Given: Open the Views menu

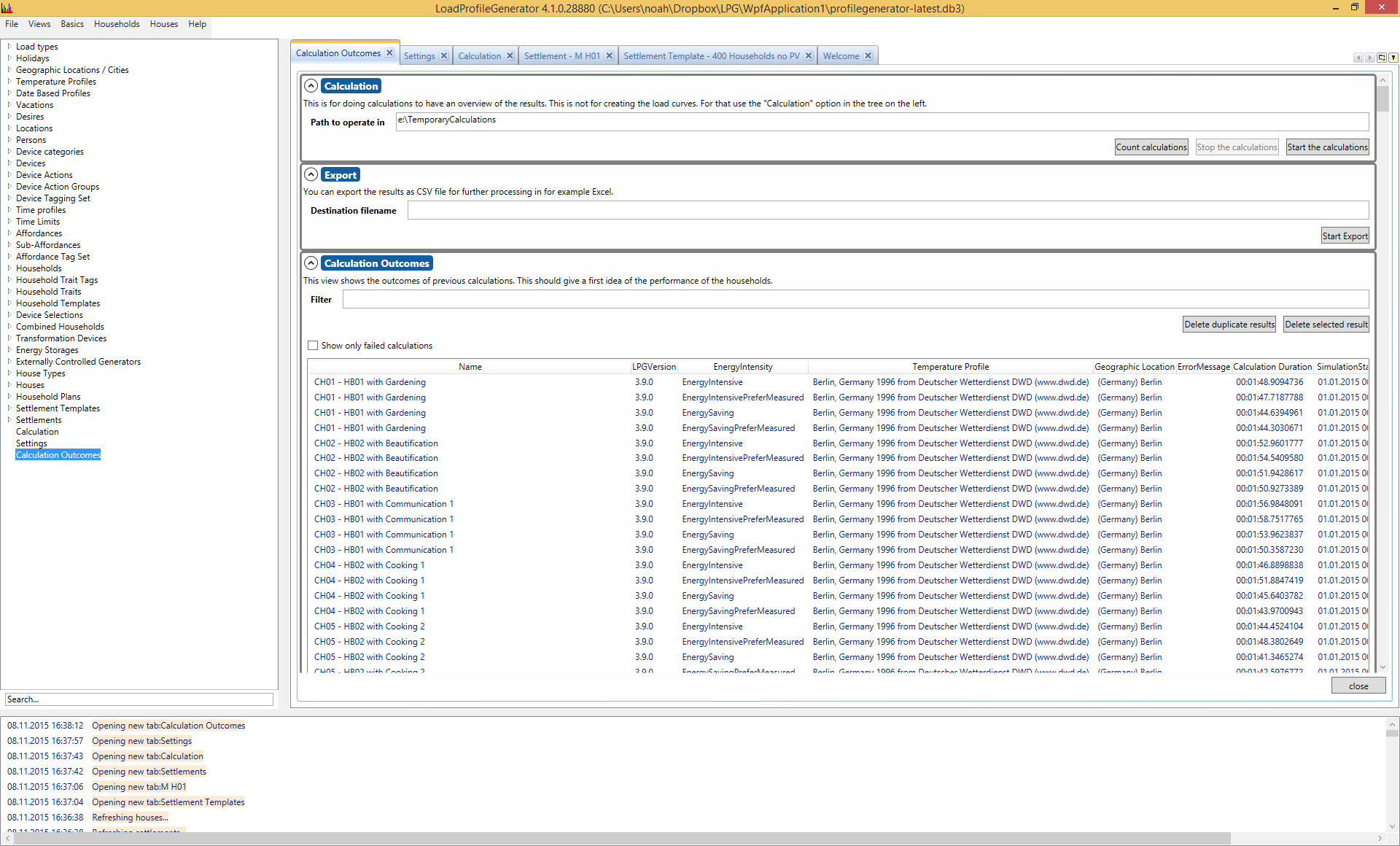Looking at the screenshot, I should (x=39, y=24).
